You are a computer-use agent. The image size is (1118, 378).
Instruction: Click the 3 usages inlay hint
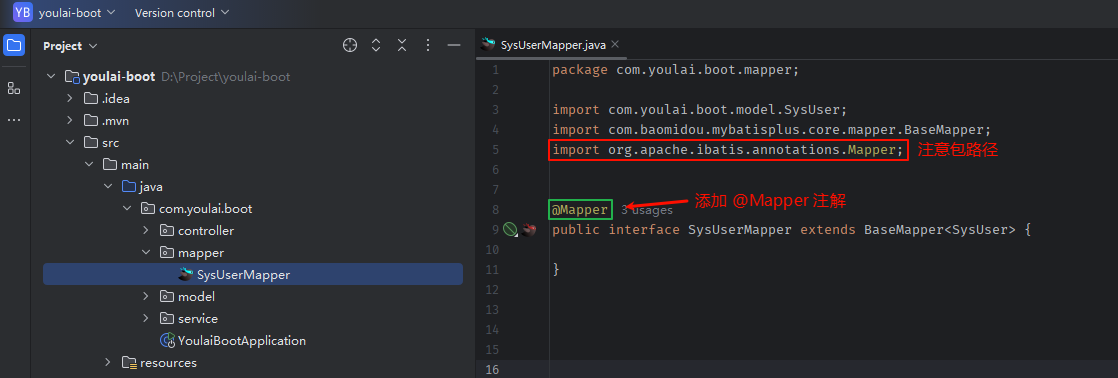(x=647, y=210)
